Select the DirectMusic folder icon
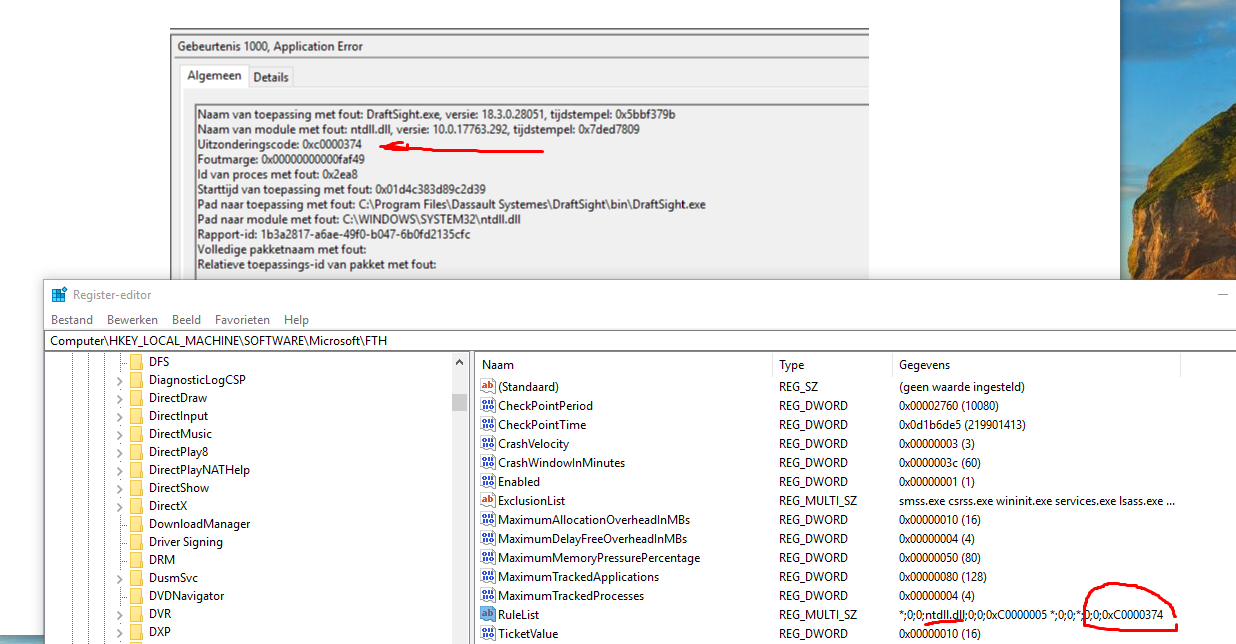 click(x=137, y=434)
